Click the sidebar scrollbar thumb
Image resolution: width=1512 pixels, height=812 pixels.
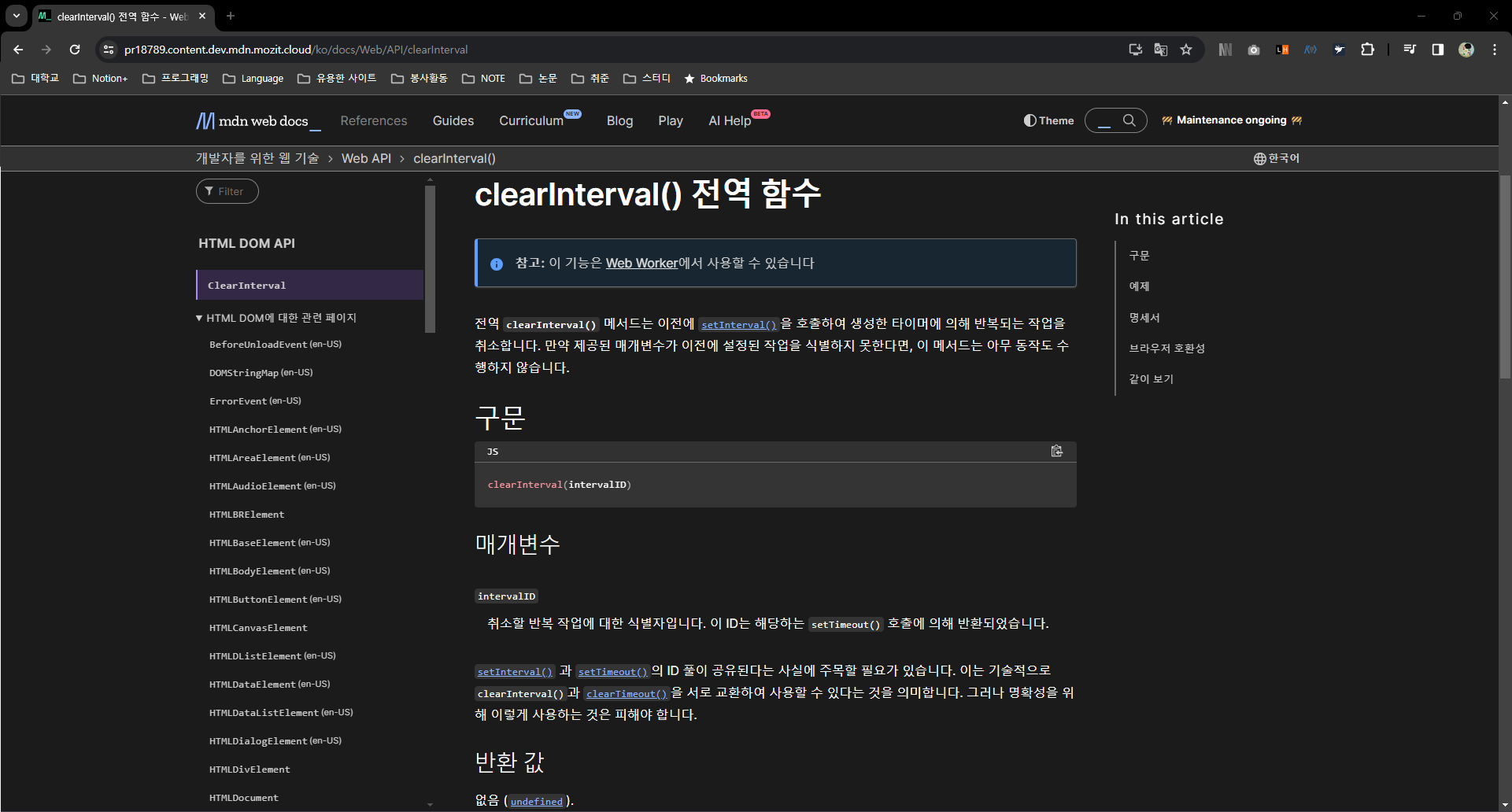[x=430, y=258]
